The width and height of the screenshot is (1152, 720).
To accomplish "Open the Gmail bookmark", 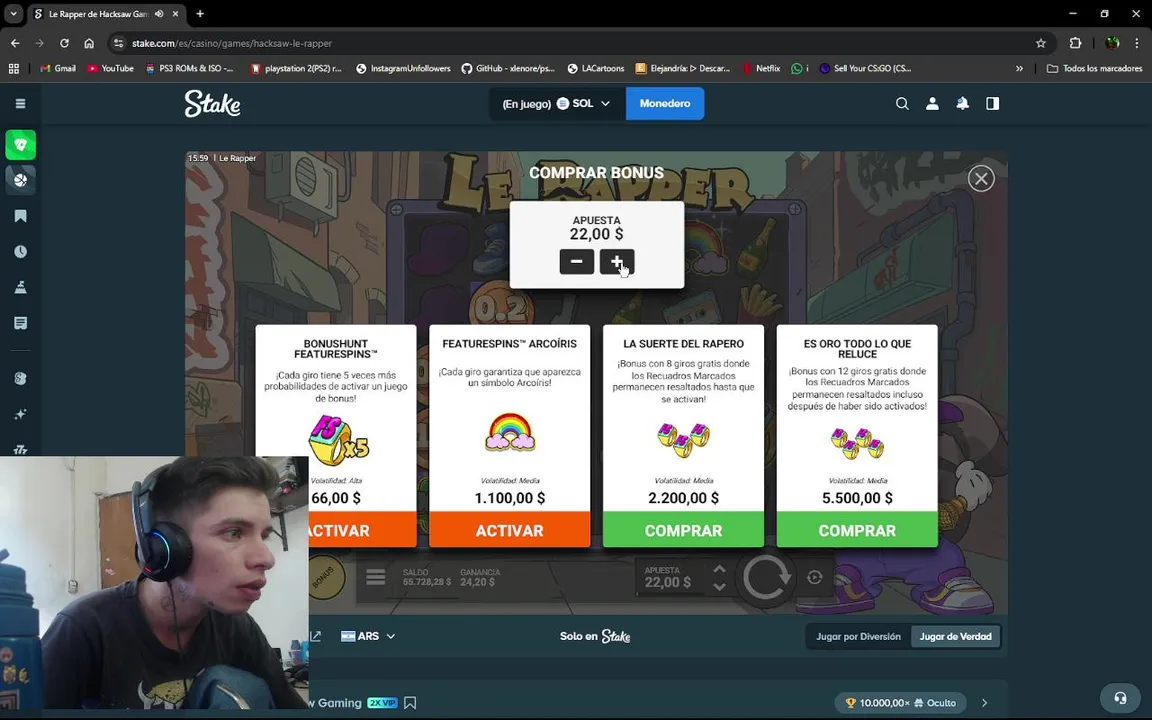I will point(58,68).
